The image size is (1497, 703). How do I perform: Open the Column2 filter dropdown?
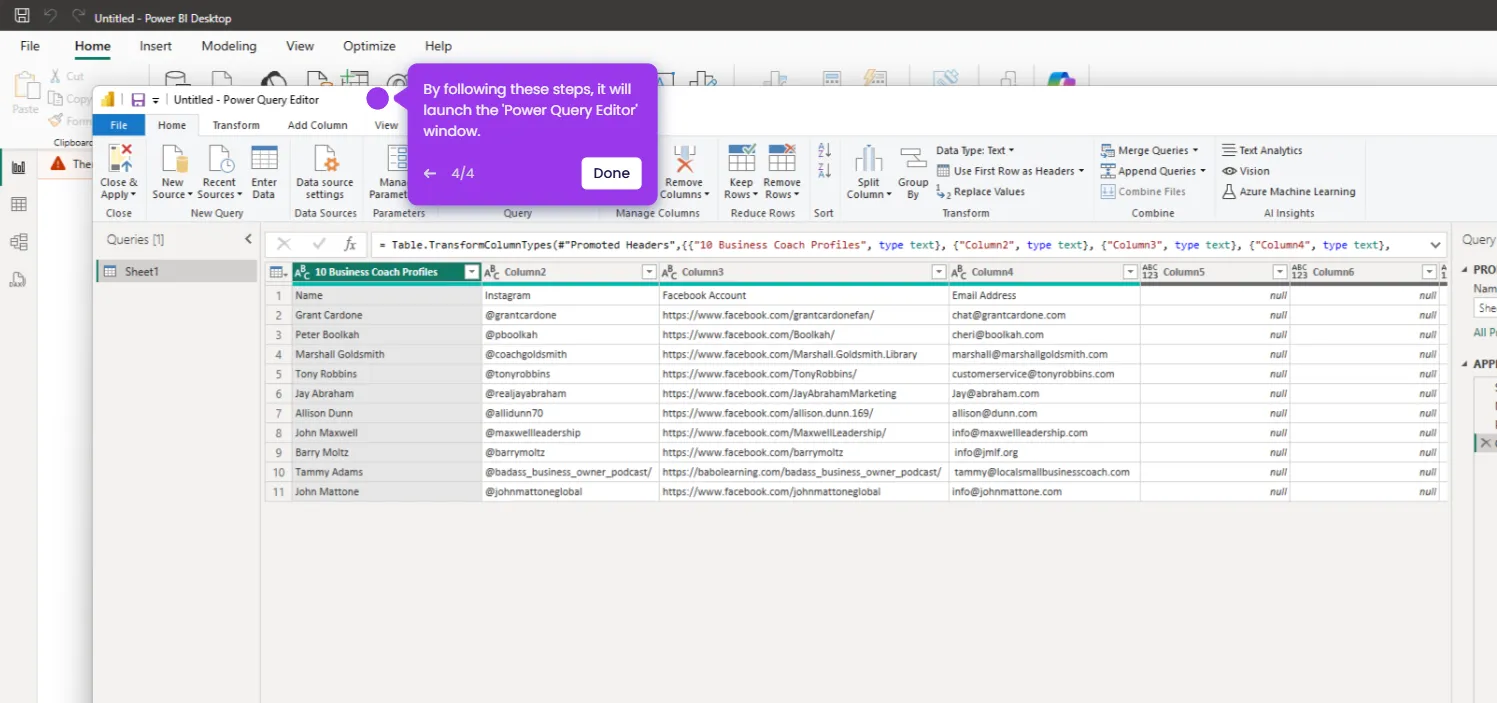point(649,272)
